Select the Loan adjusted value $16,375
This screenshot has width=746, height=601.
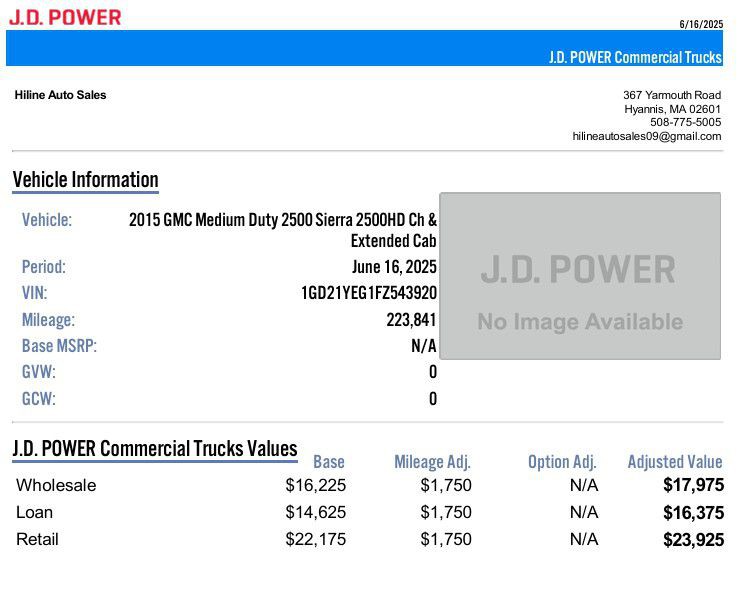click(x=694, y=513)
